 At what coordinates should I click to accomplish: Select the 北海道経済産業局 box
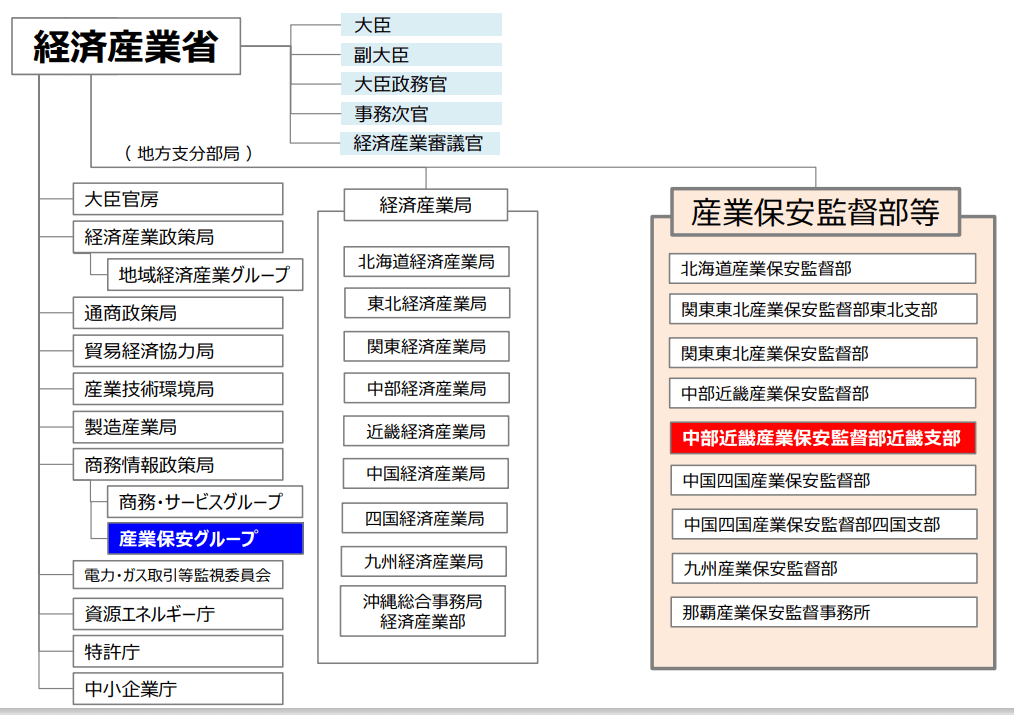pyautogui.click(x=426, y=262)
